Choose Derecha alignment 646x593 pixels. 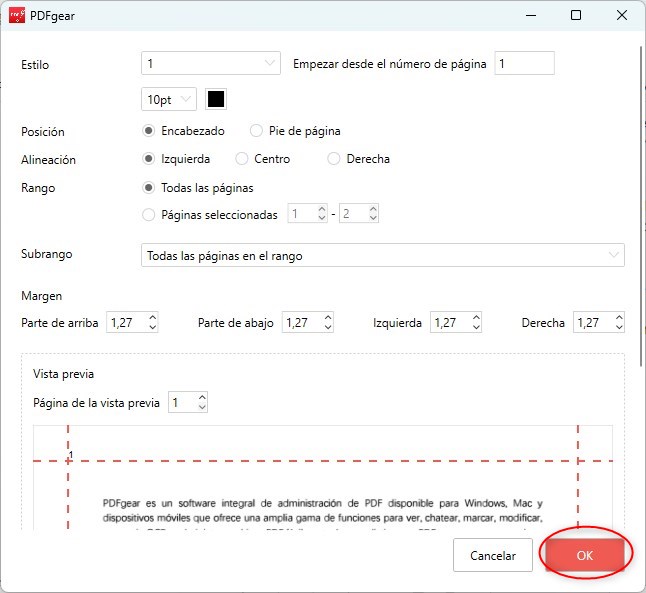334,159
